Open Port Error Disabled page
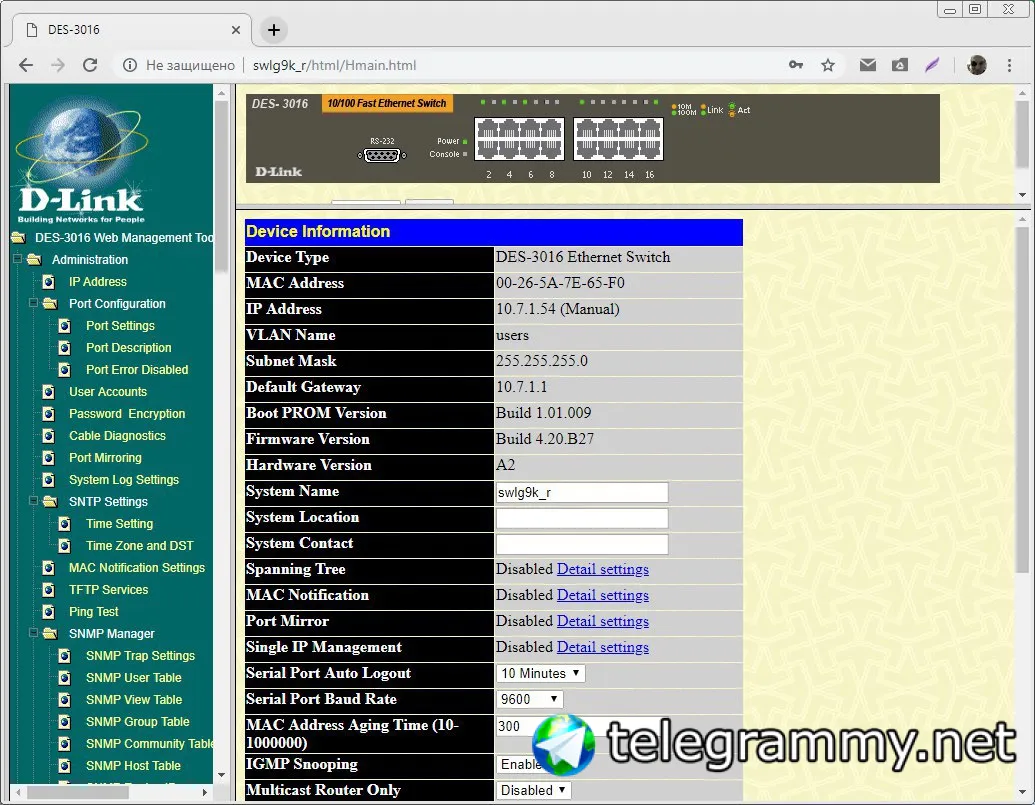The image size is (1035, 805). pyautogui.click(x=137, y=370)
